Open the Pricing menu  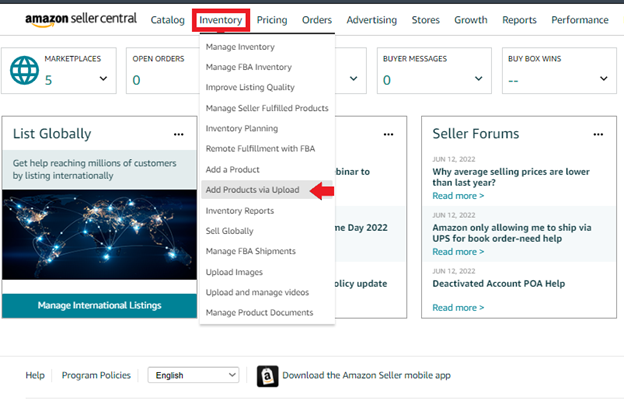tap(272, 20)
